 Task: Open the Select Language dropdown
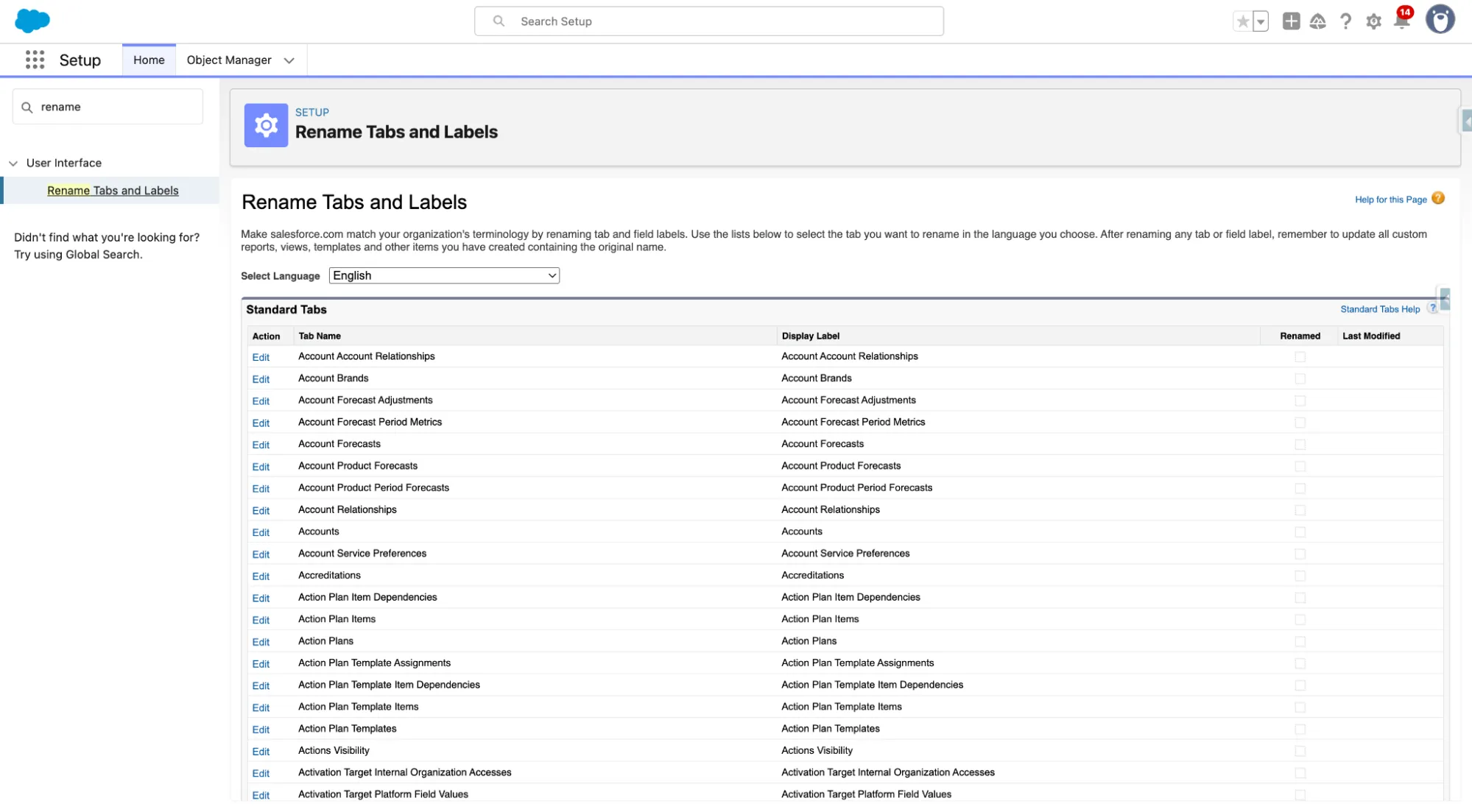[444, 275]
